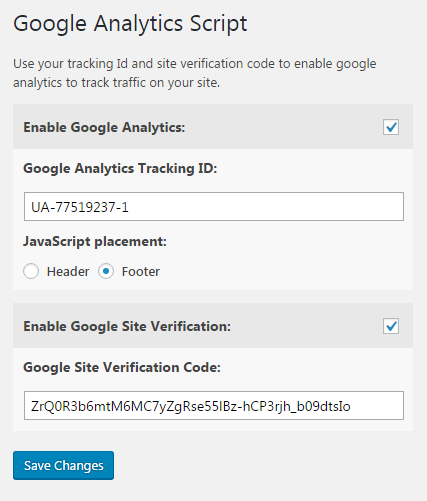This screenshot has height=501, width=427.
Task: Click the UA-77519237-1 text in the field
Action: tap(80, 207)
